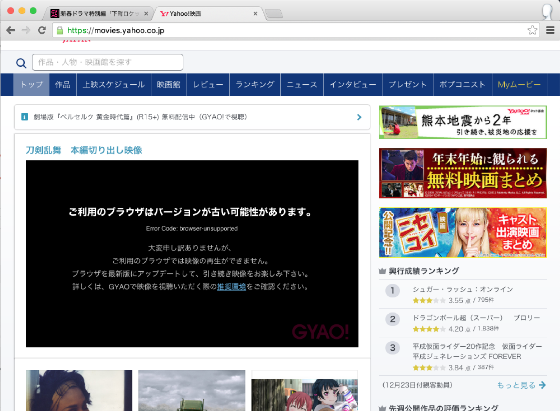Open the woman portrait thumbnail below the player

(79, 391)
